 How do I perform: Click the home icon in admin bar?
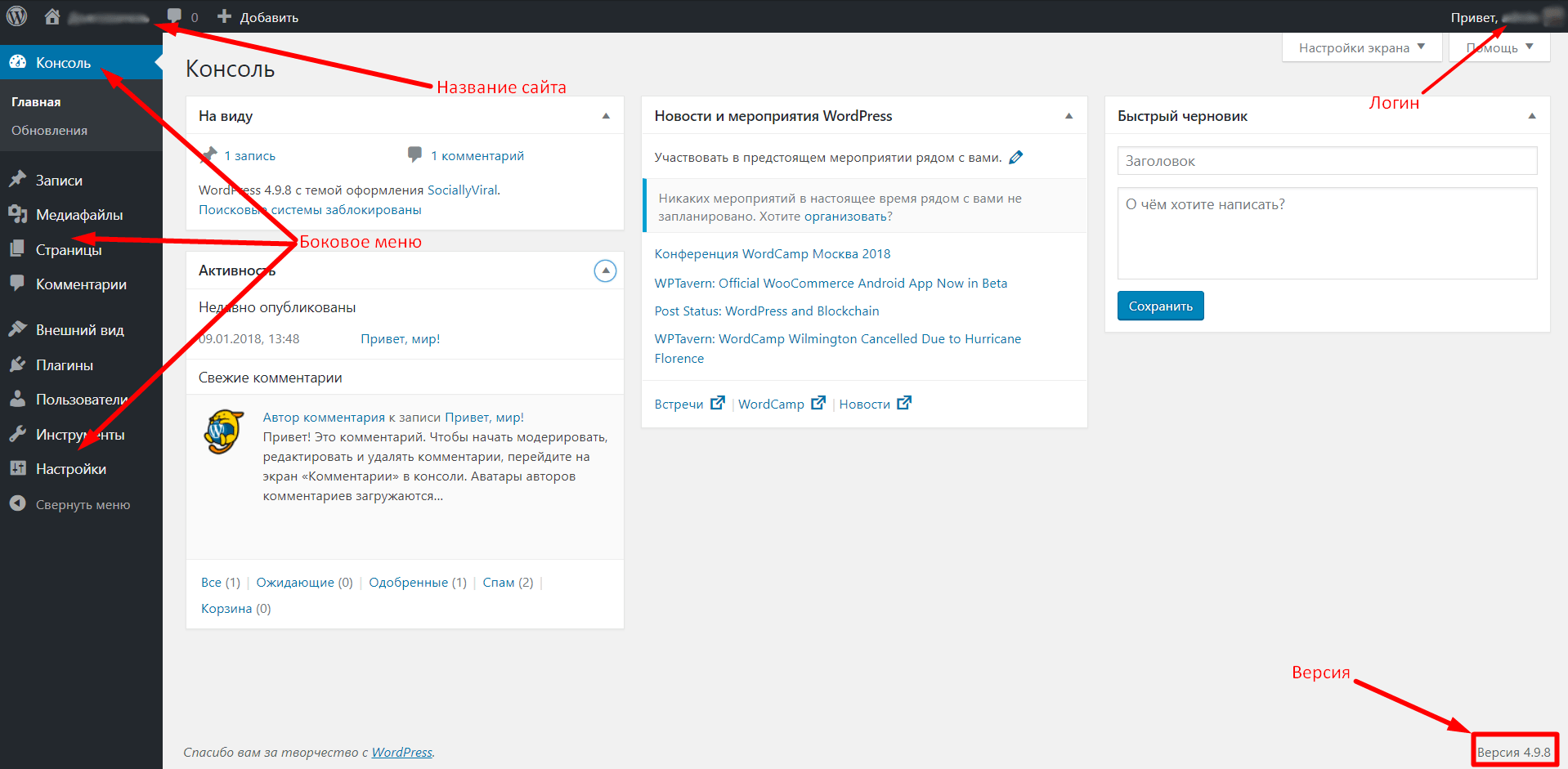tap(52, 16)
